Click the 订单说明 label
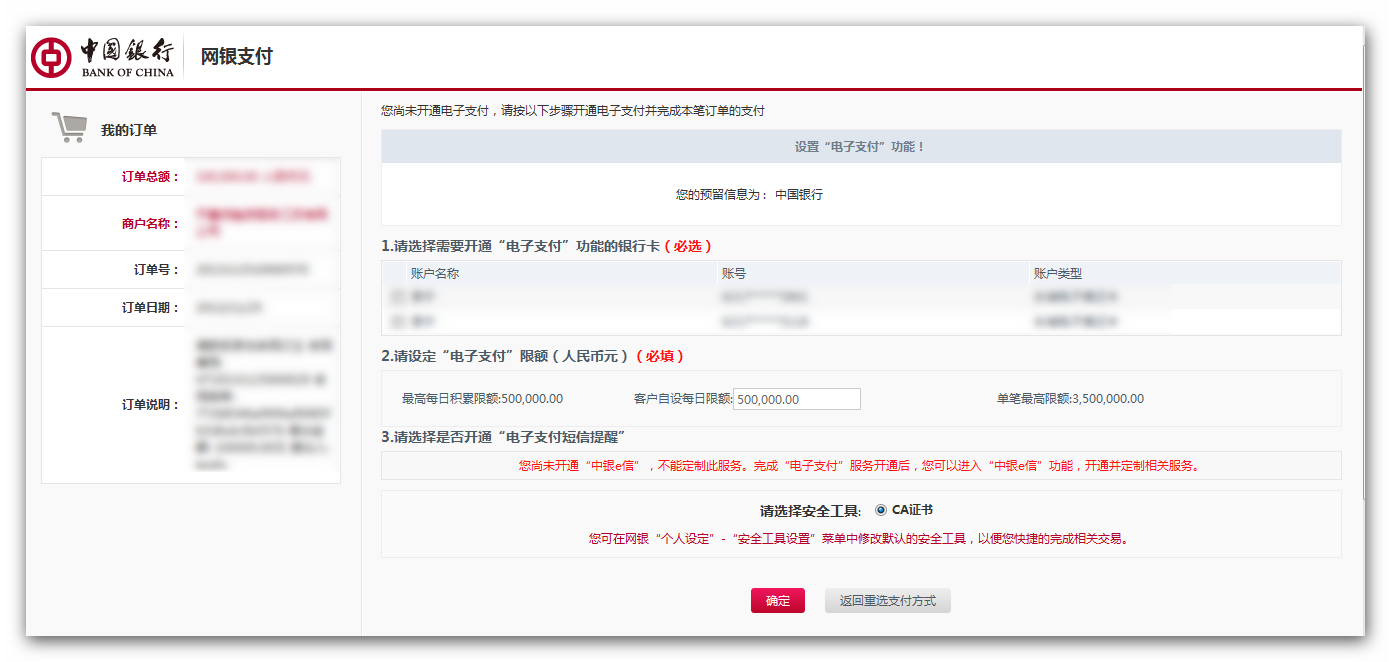Image resolution: width=1391 pixels, height=662 pixels. [150, 405]
